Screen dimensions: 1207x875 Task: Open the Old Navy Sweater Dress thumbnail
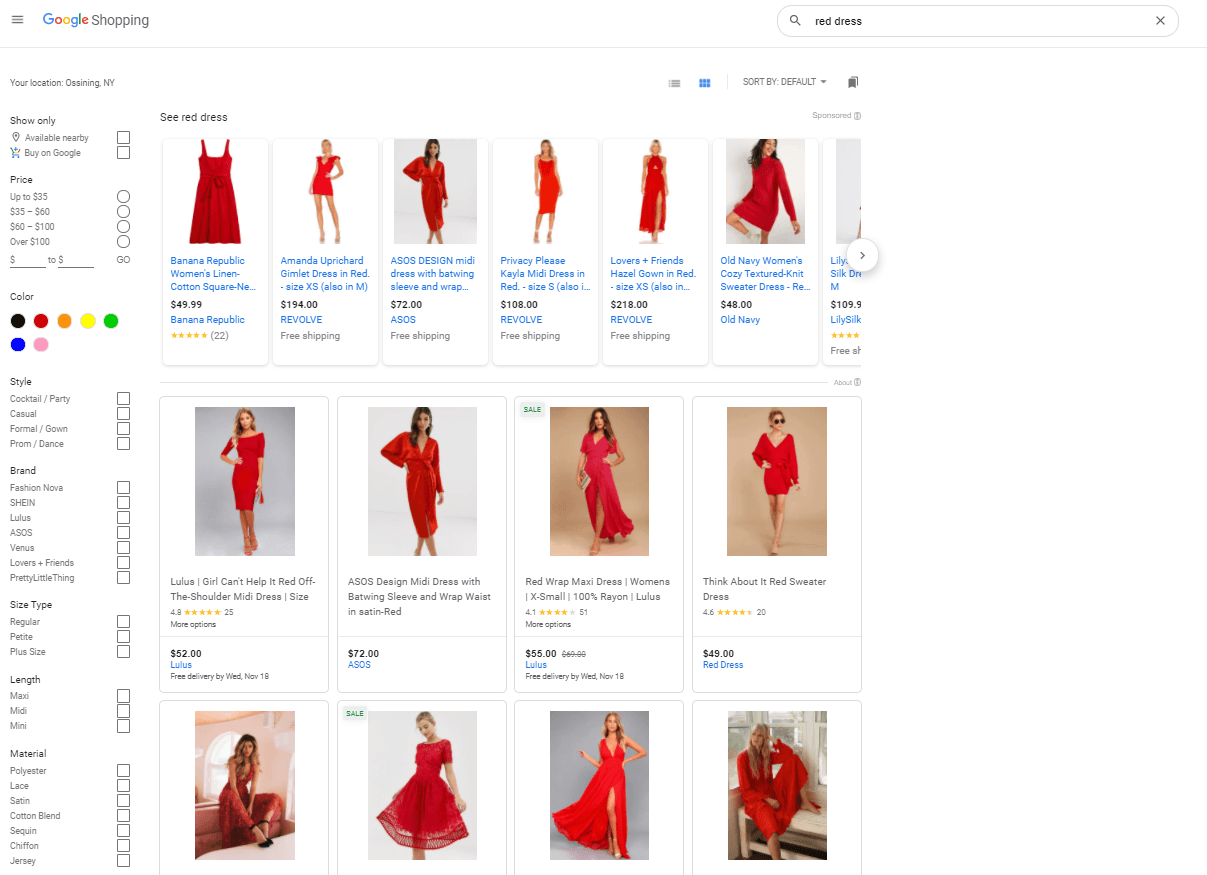[x=765, y=190]
